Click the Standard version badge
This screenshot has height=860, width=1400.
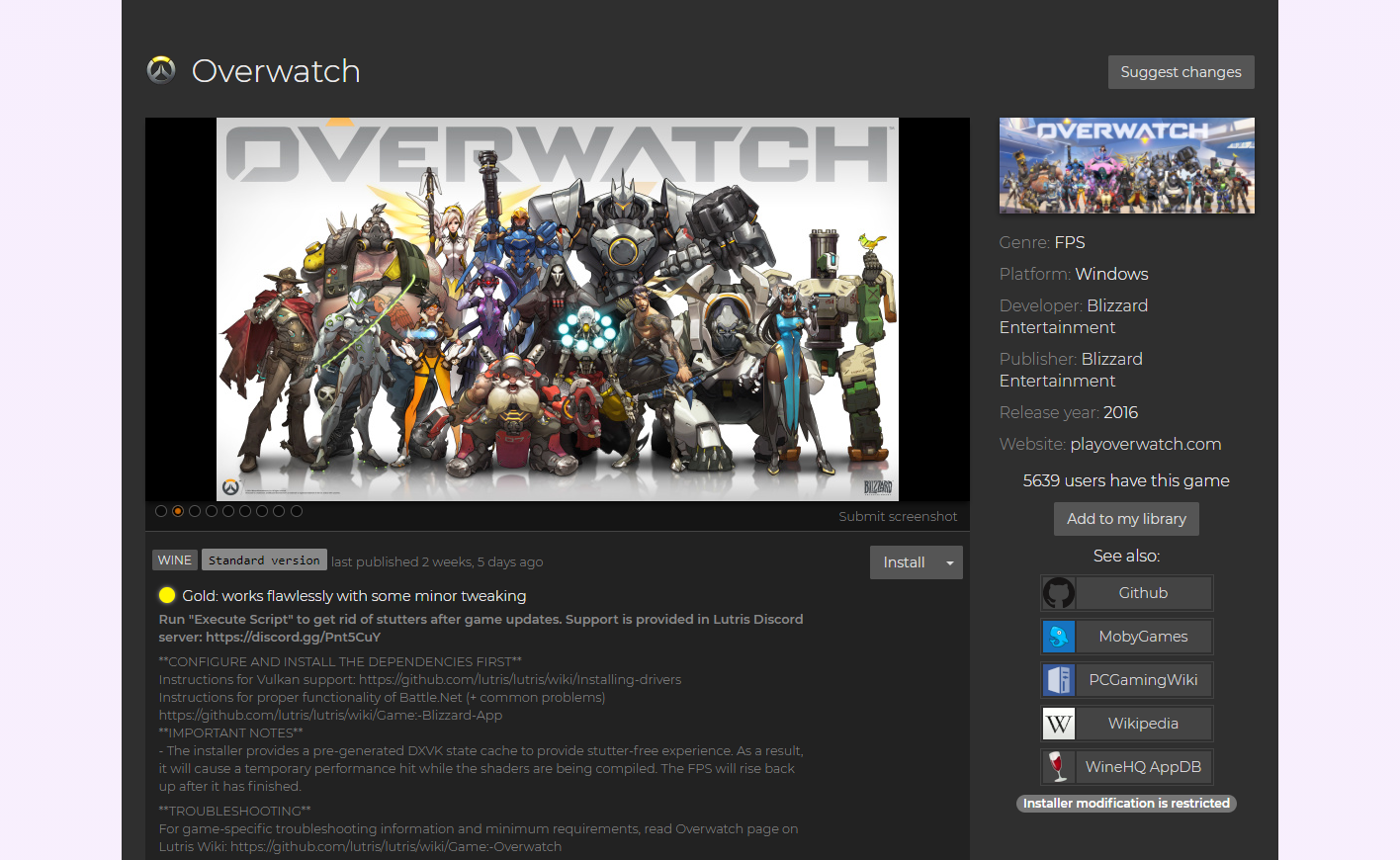[264, 560]
